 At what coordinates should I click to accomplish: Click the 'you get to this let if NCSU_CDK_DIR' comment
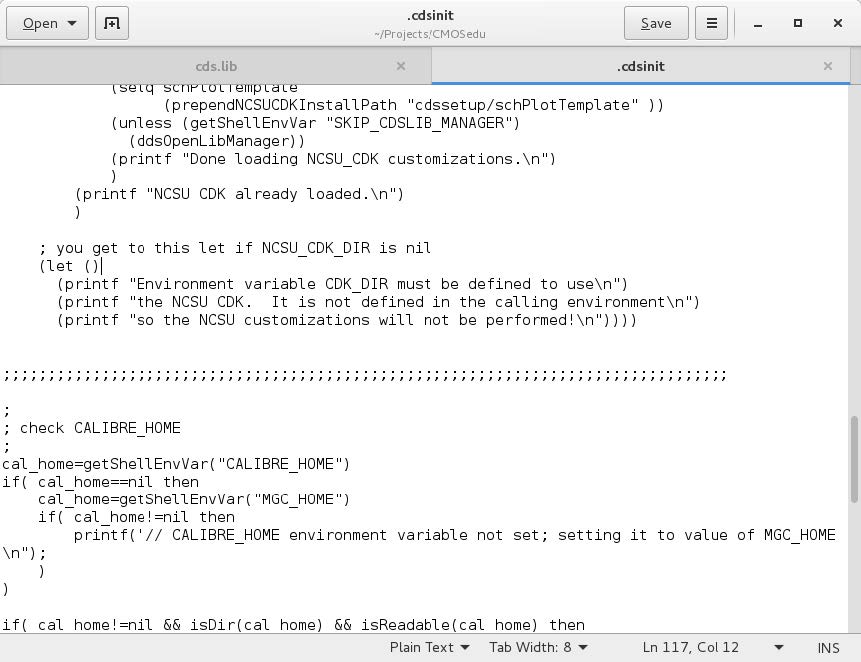[x=235, y=248]
